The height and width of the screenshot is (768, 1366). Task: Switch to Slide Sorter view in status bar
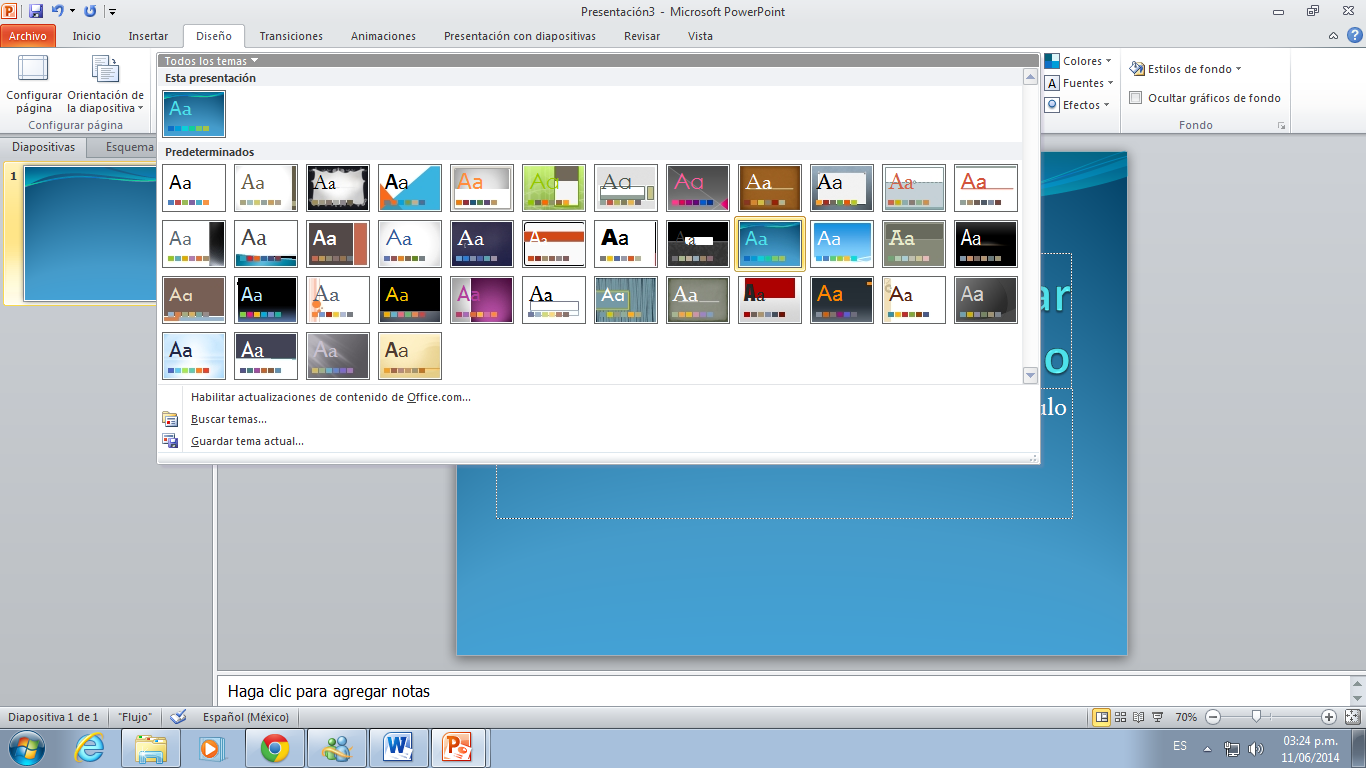(x=1121, y=717)
